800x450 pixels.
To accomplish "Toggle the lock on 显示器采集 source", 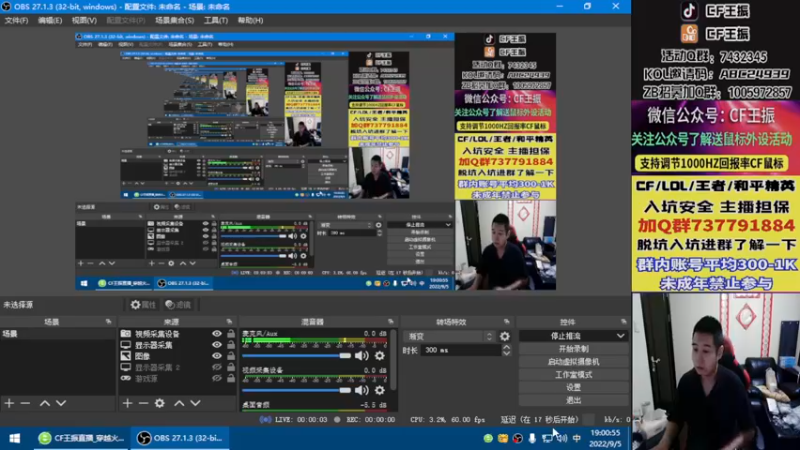I will tap(231, 345).
